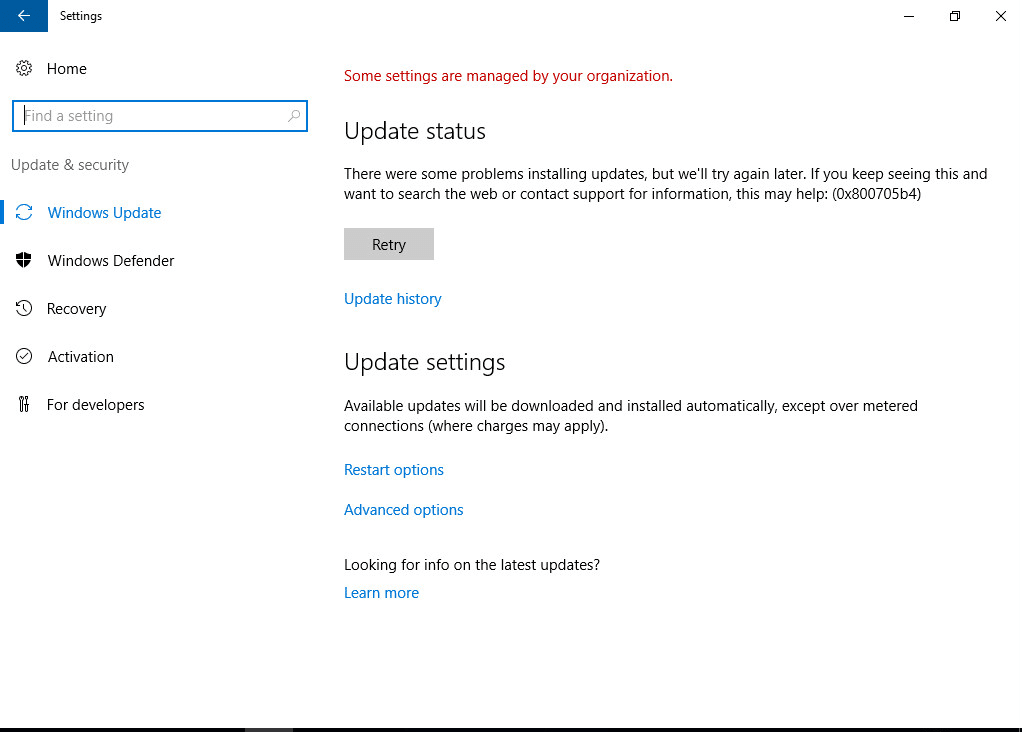Click the Update status heading

pyautogui.click(x=415, y=131)
